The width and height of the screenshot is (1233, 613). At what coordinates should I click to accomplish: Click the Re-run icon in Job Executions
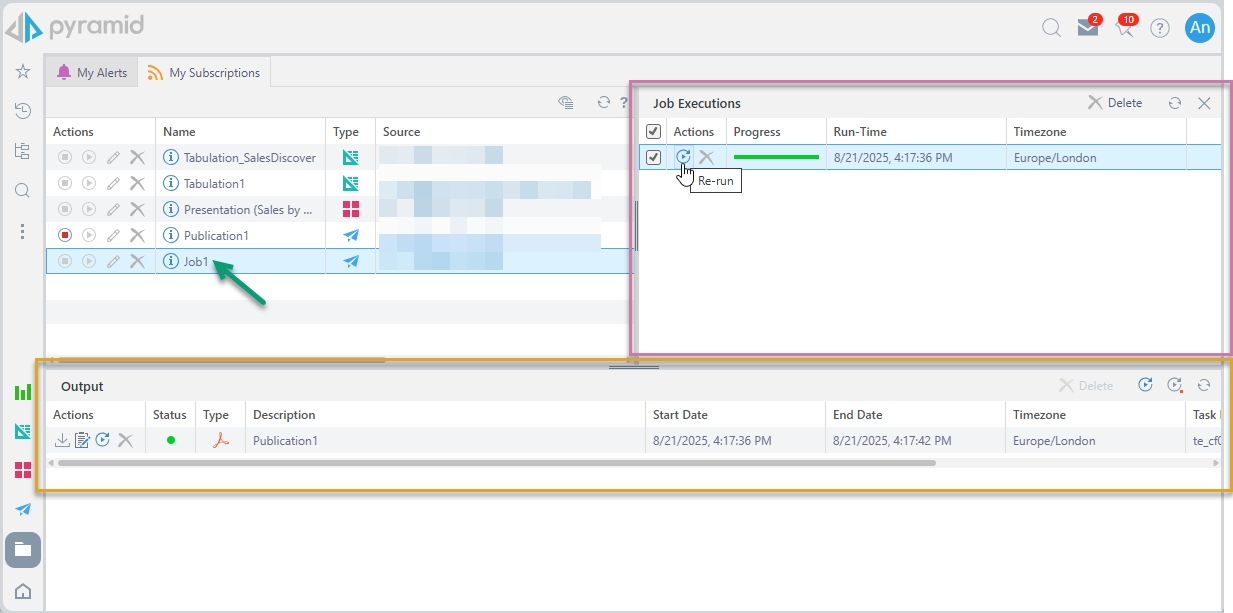(683, 157)
